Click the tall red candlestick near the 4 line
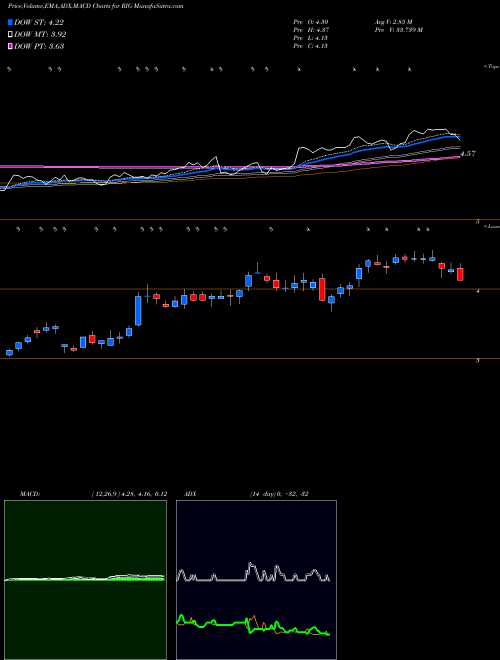The image size is (500, 660). [x=322, y=288]
